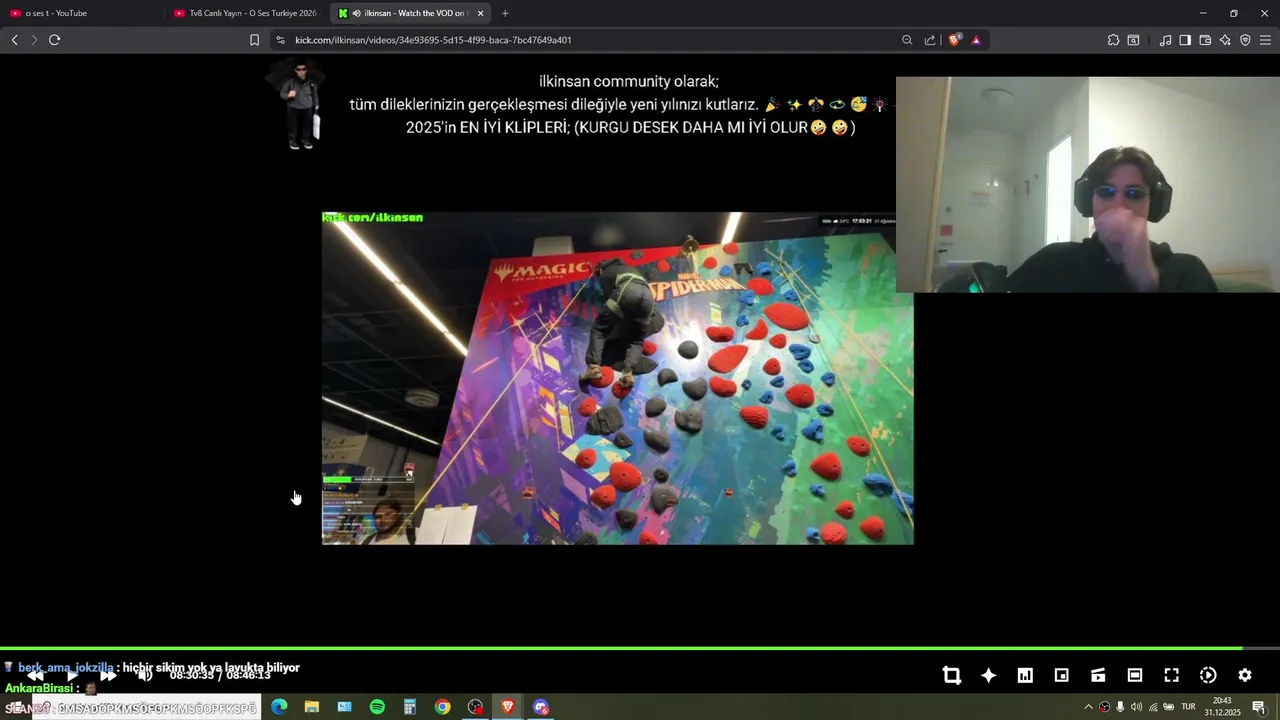Open the Brave VPN shield icon
Image resolution: width=1280 pixels, height=720 pixels.
1245,40
